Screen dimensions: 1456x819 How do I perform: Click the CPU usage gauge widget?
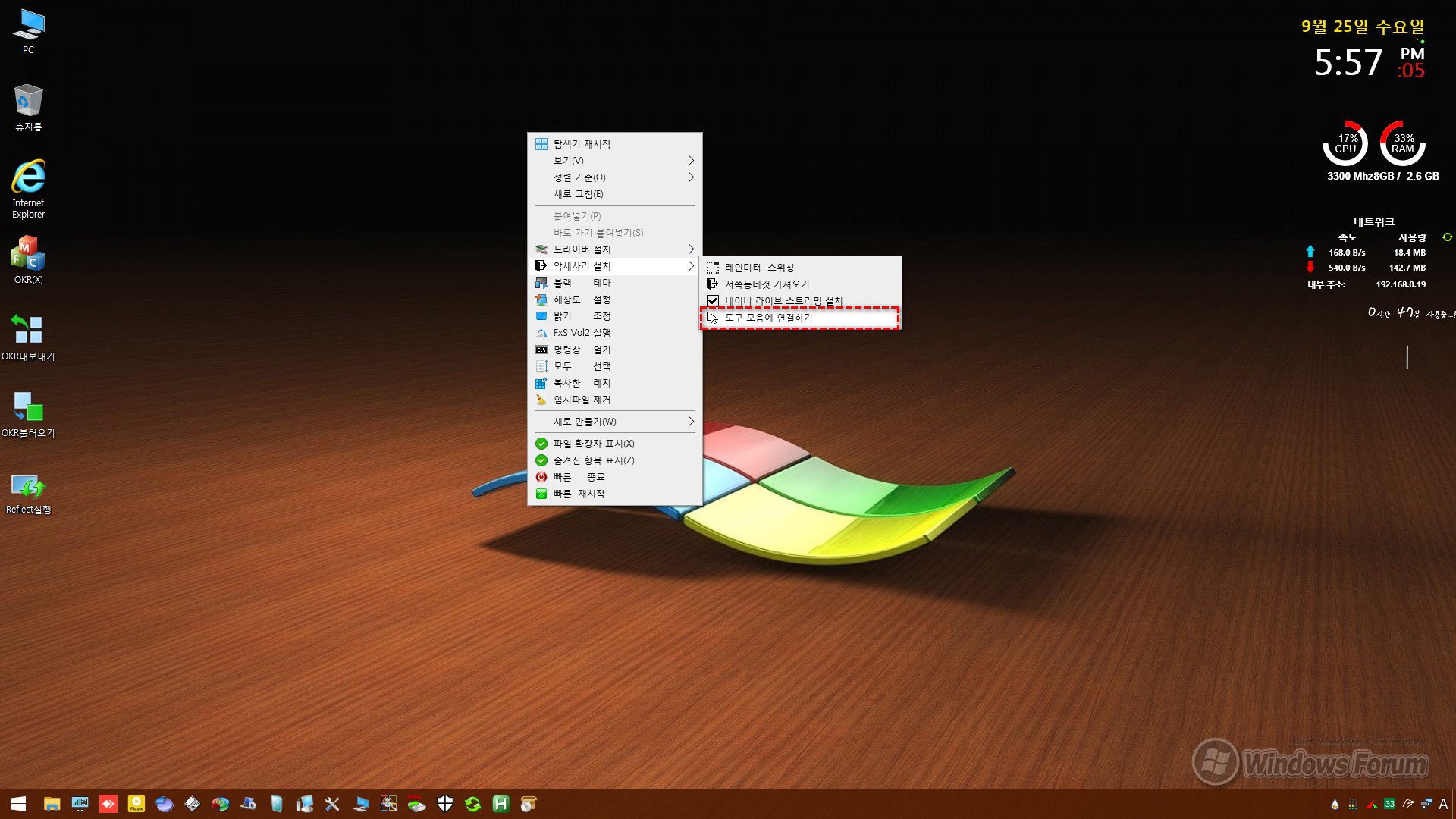tap(1346, 143)
